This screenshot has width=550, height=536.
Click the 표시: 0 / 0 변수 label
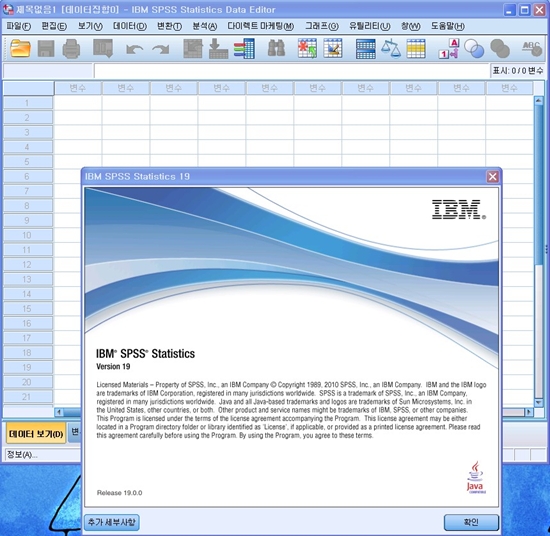pyautogui.click(x=518, y=71)
